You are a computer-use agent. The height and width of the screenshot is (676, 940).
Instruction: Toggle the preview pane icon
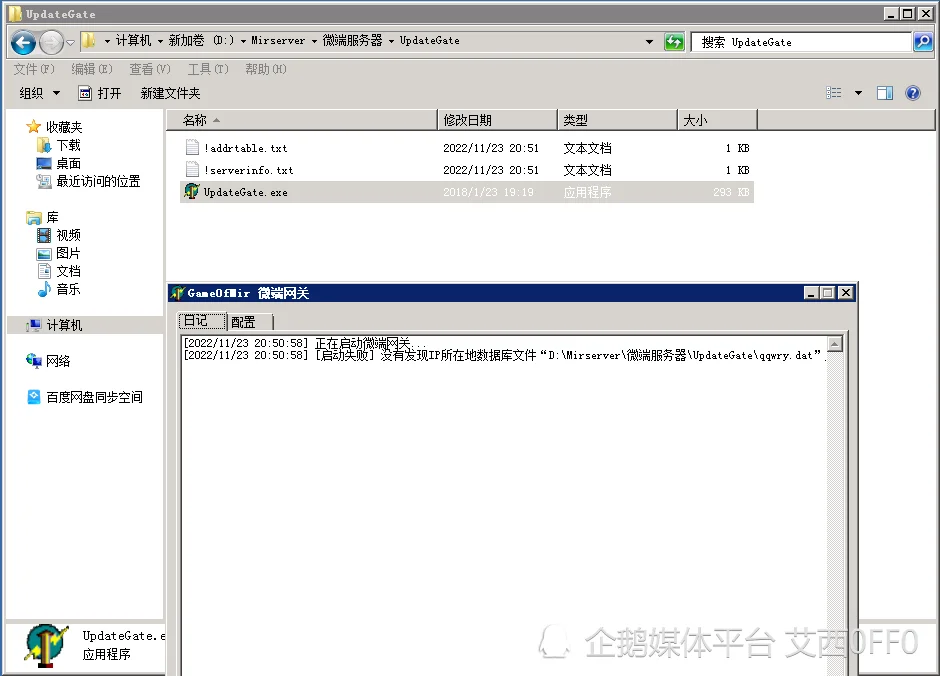click(x=885, y=93)
